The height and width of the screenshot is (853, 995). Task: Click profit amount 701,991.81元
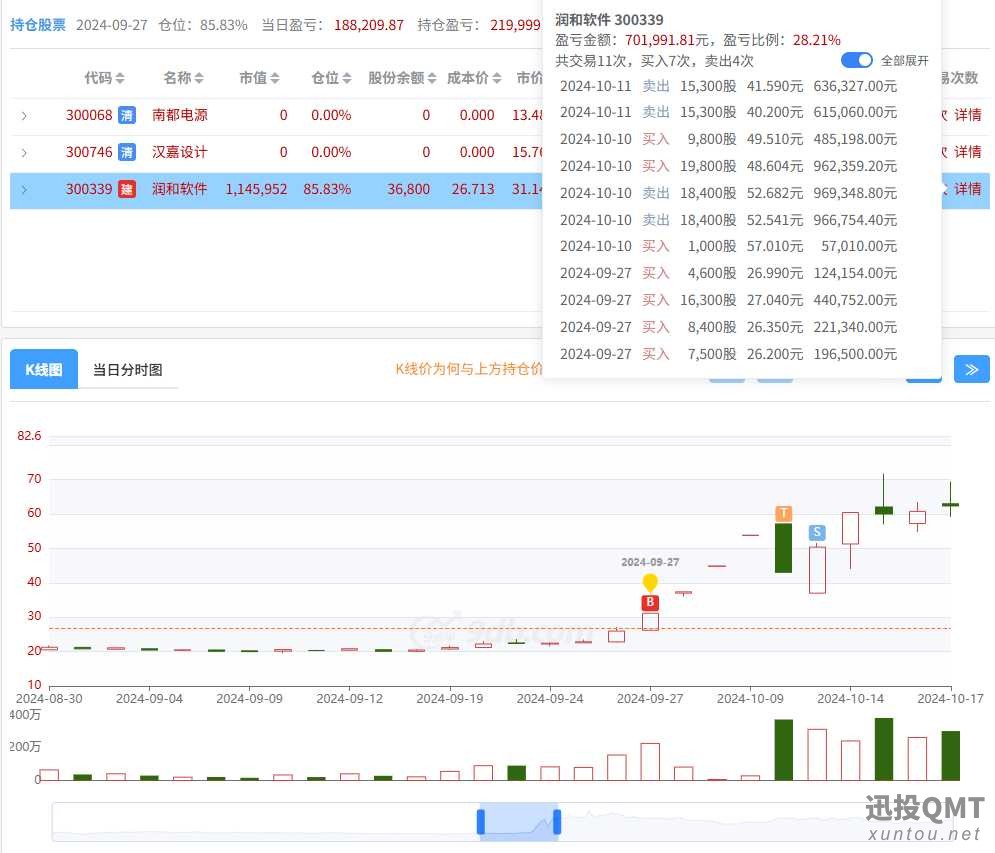666,40
